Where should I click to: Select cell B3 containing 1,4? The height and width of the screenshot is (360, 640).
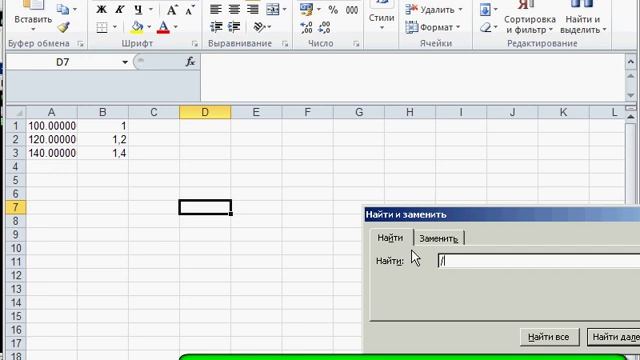pyautogui.click(x=103, y=153)
